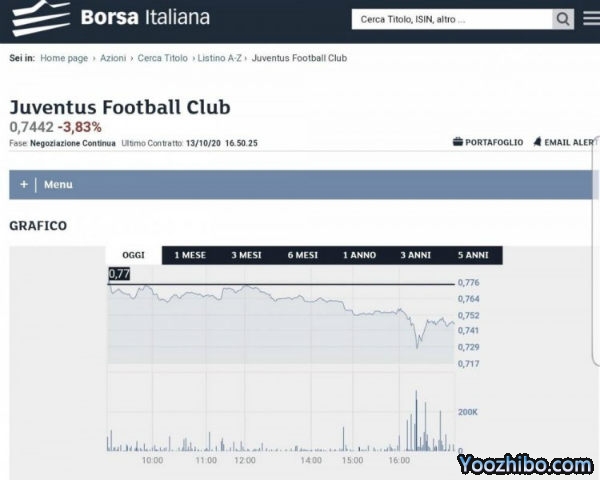Open the Cerca Titolo breadcrumb link
Screen dimensions: 600x480
[x=162, y=58]
